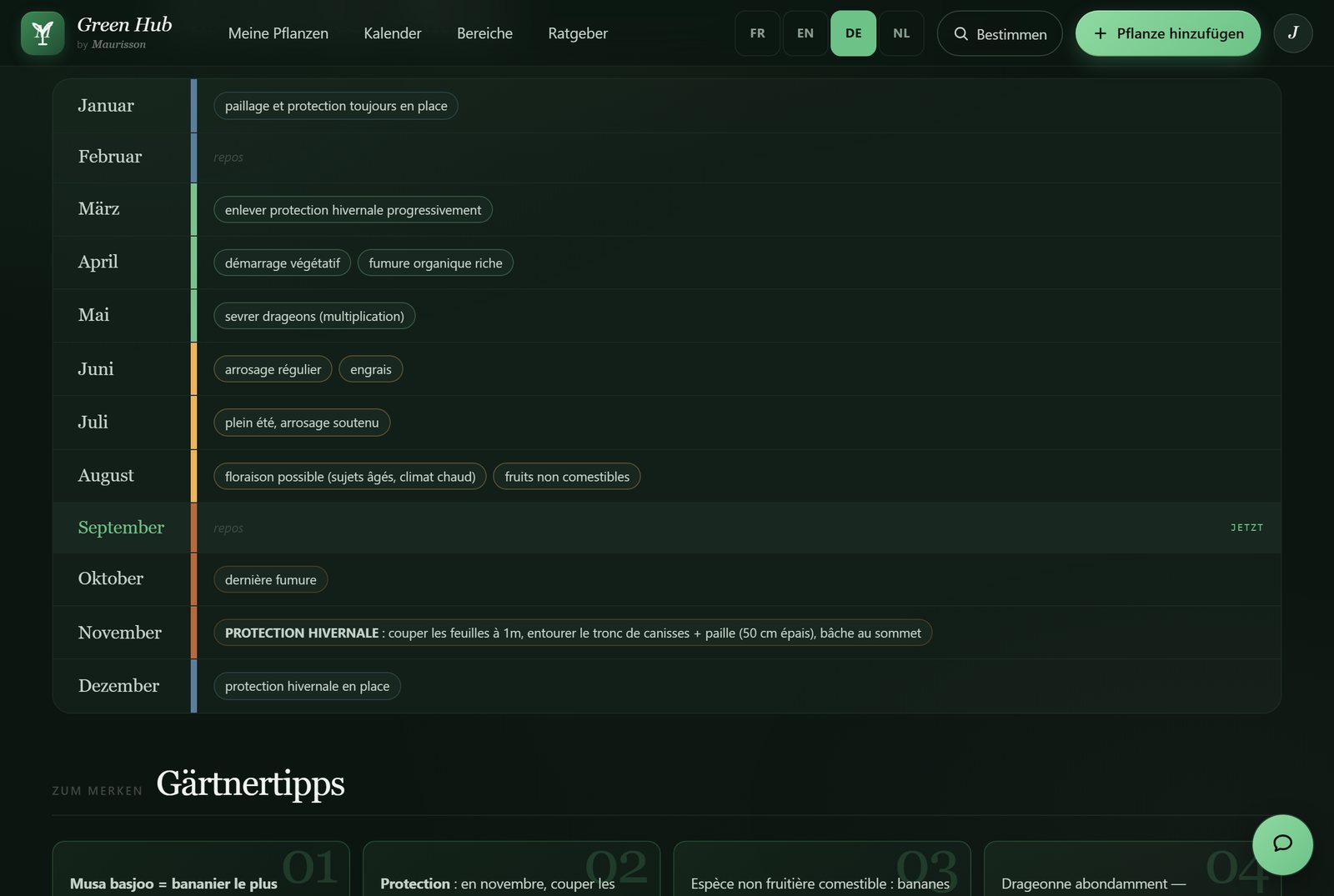This screenshot has width=1334, height=896.
Task: Select 'protection hivernale en place' tag
Action: (x=307, y=687)
